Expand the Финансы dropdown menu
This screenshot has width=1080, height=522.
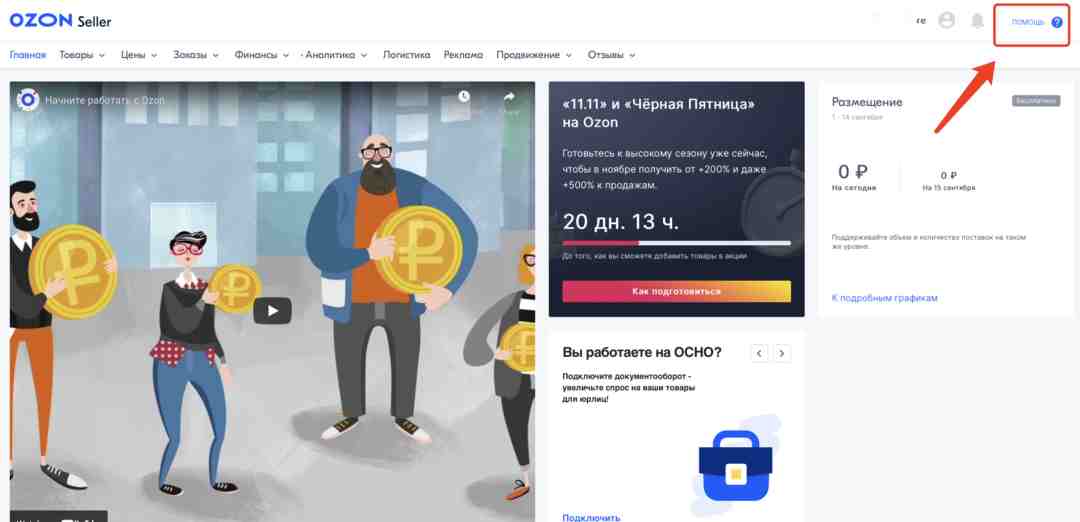(x=261, y=55)
